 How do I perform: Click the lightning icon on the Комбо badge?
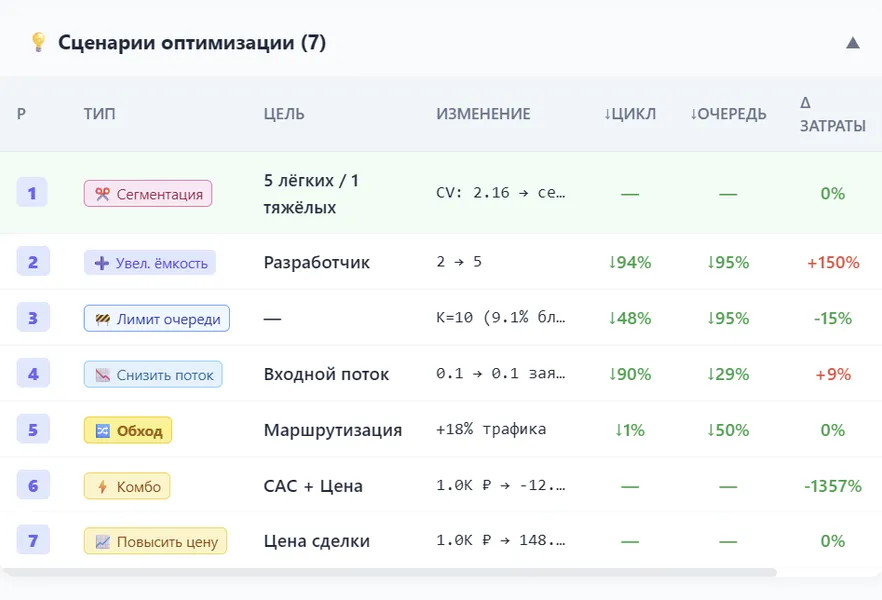pyautogui.click(x=100, y=486)
